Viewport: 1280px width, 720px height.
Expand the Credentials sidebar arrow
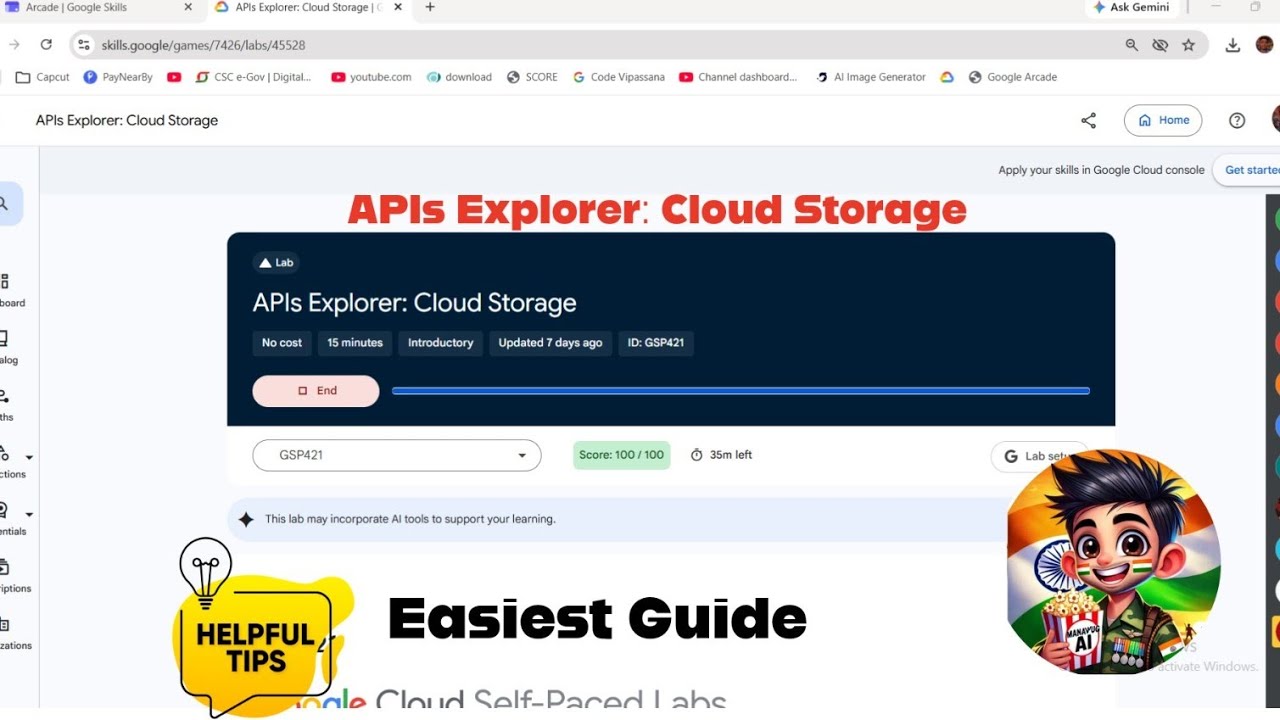coord(29,514)
